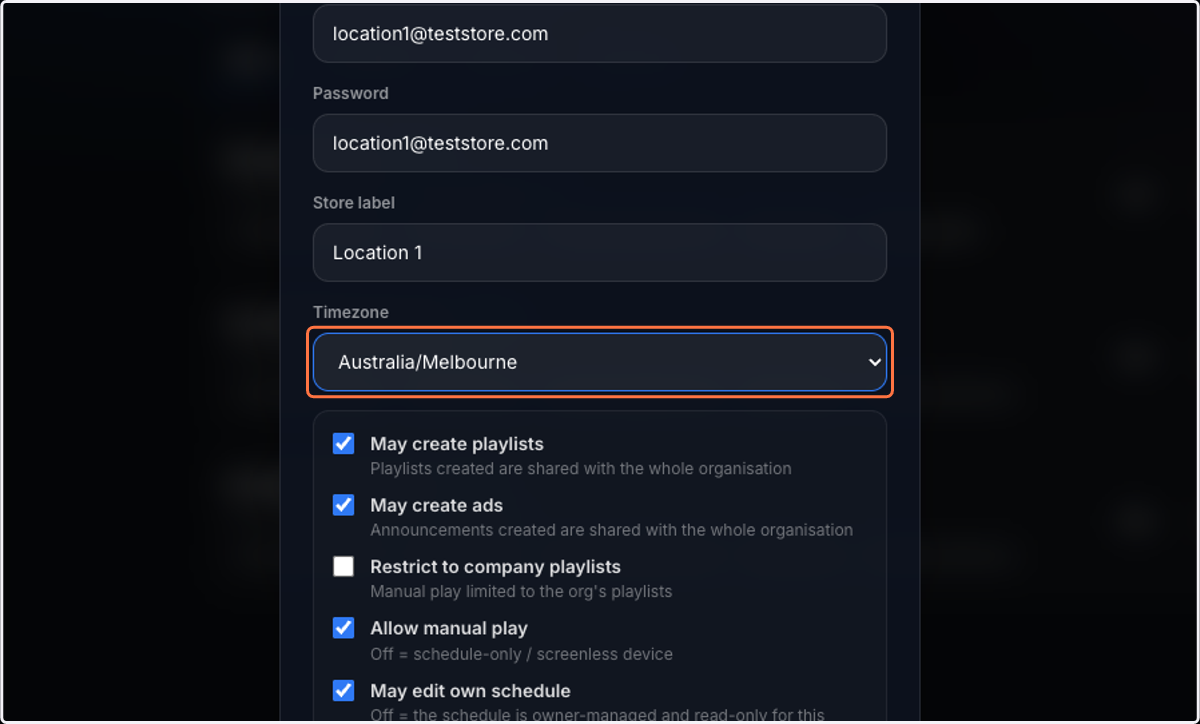Click the "Timezone" field caption

[x=351, y=312]
